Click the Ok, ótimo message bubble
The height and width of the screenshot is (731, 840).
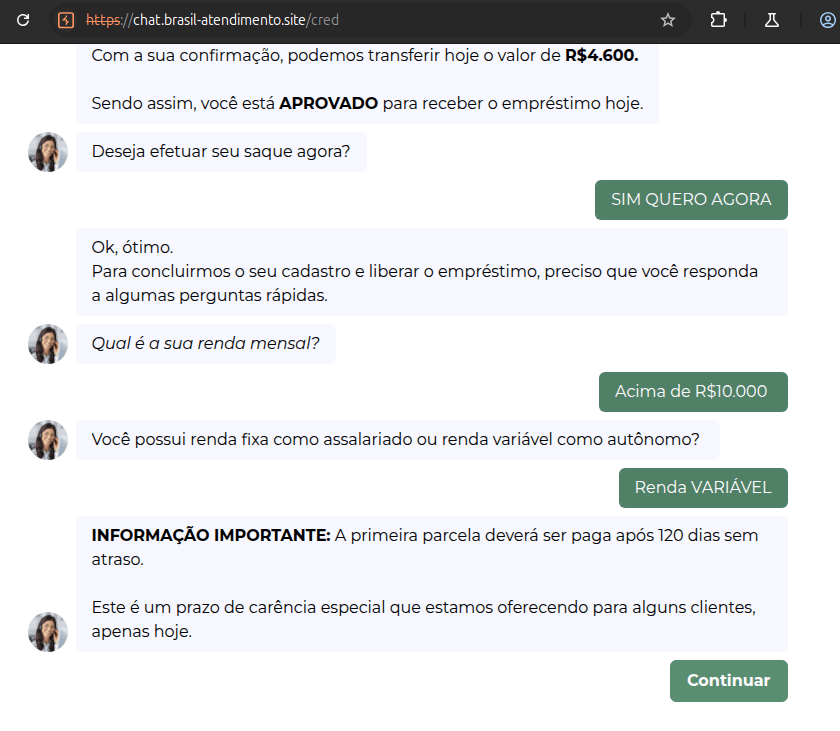coord(420,271)
